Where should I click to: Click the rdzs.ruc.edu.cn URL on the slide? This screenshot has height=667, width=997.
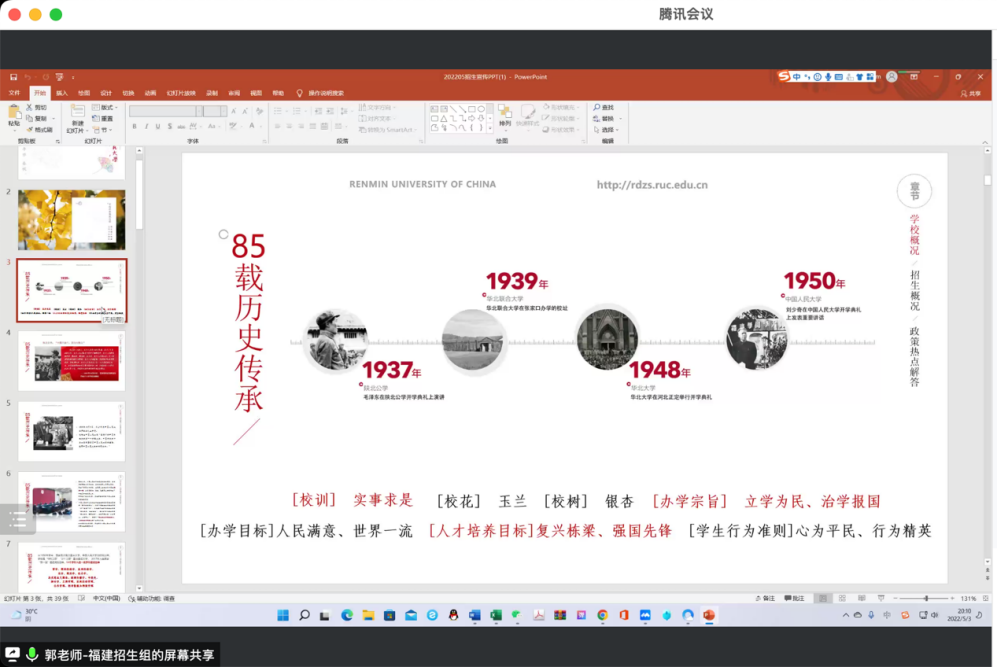[652, 185]
